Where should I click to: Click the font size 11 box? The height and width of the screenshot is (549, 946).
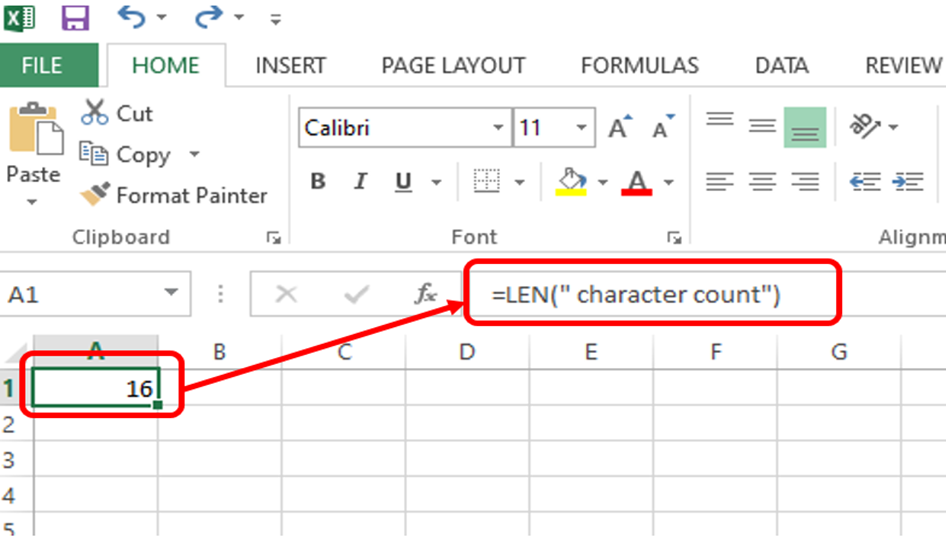point(542,127)
